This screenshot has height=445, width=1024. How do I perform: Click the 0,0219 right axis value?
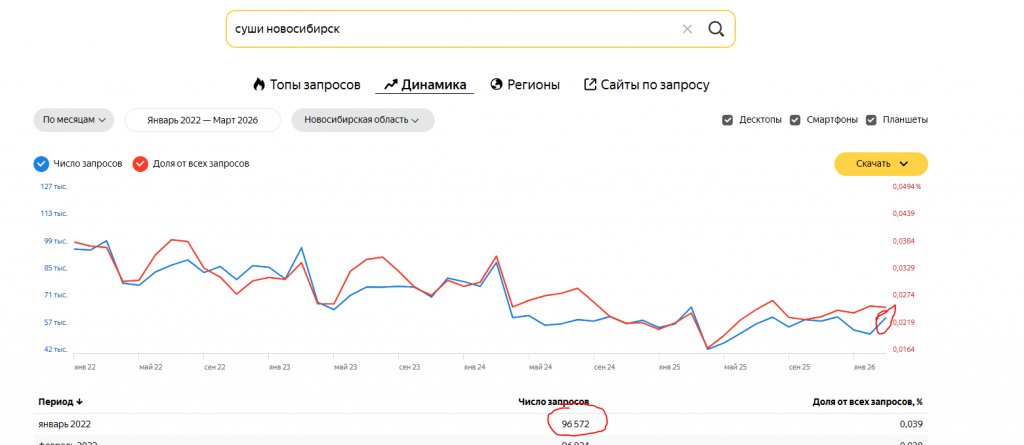(904, 322)
